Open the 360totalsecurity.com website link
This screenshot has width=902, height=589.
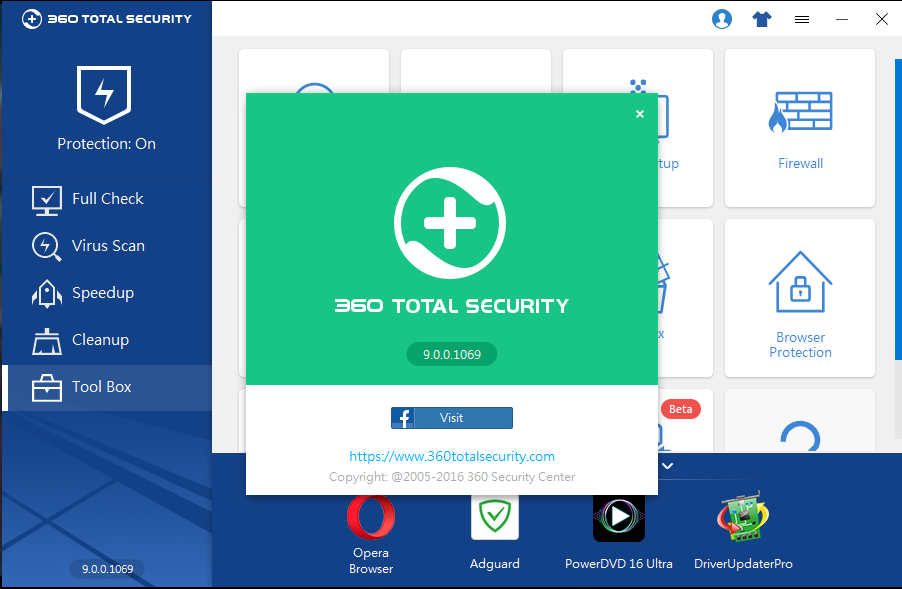[x=452, y=456]
